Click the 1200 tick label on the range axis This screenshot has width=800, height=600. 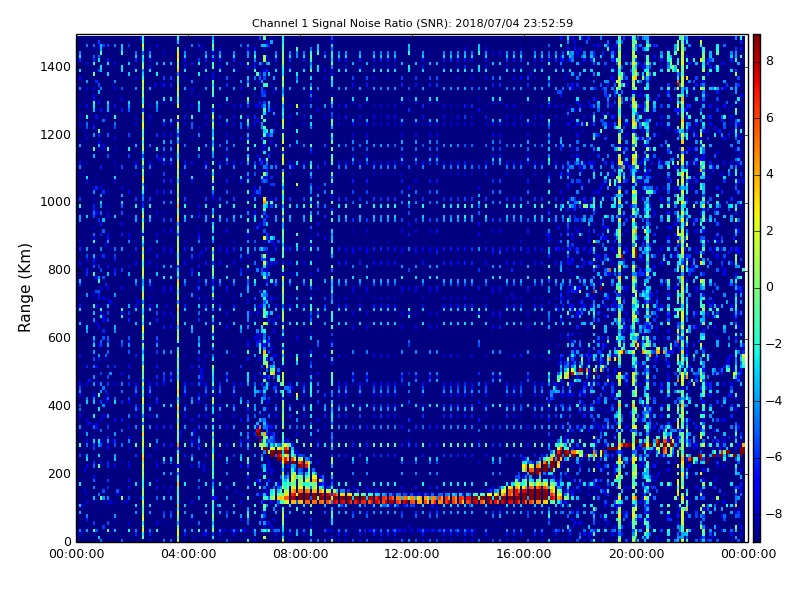pyautogui.click(x=56, y=135)
